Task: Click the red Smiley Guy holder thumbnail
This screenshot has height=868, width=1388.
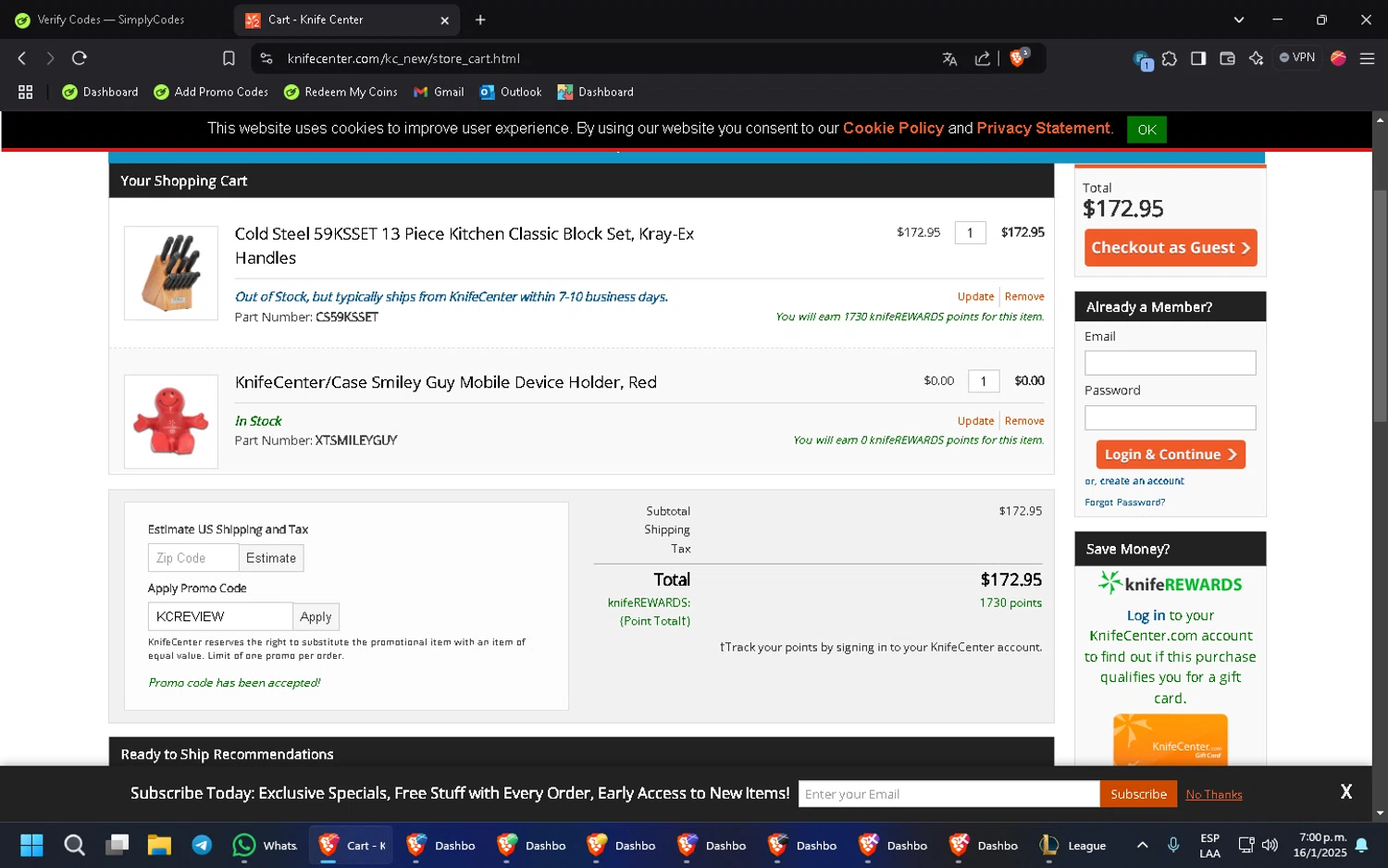Action: tap(171, 421)
